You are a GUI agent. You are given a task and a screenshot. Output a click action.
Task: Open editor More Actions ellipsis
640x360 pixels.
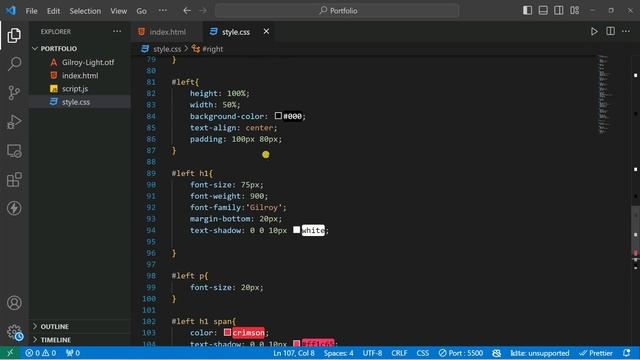(x=626, y=31)
